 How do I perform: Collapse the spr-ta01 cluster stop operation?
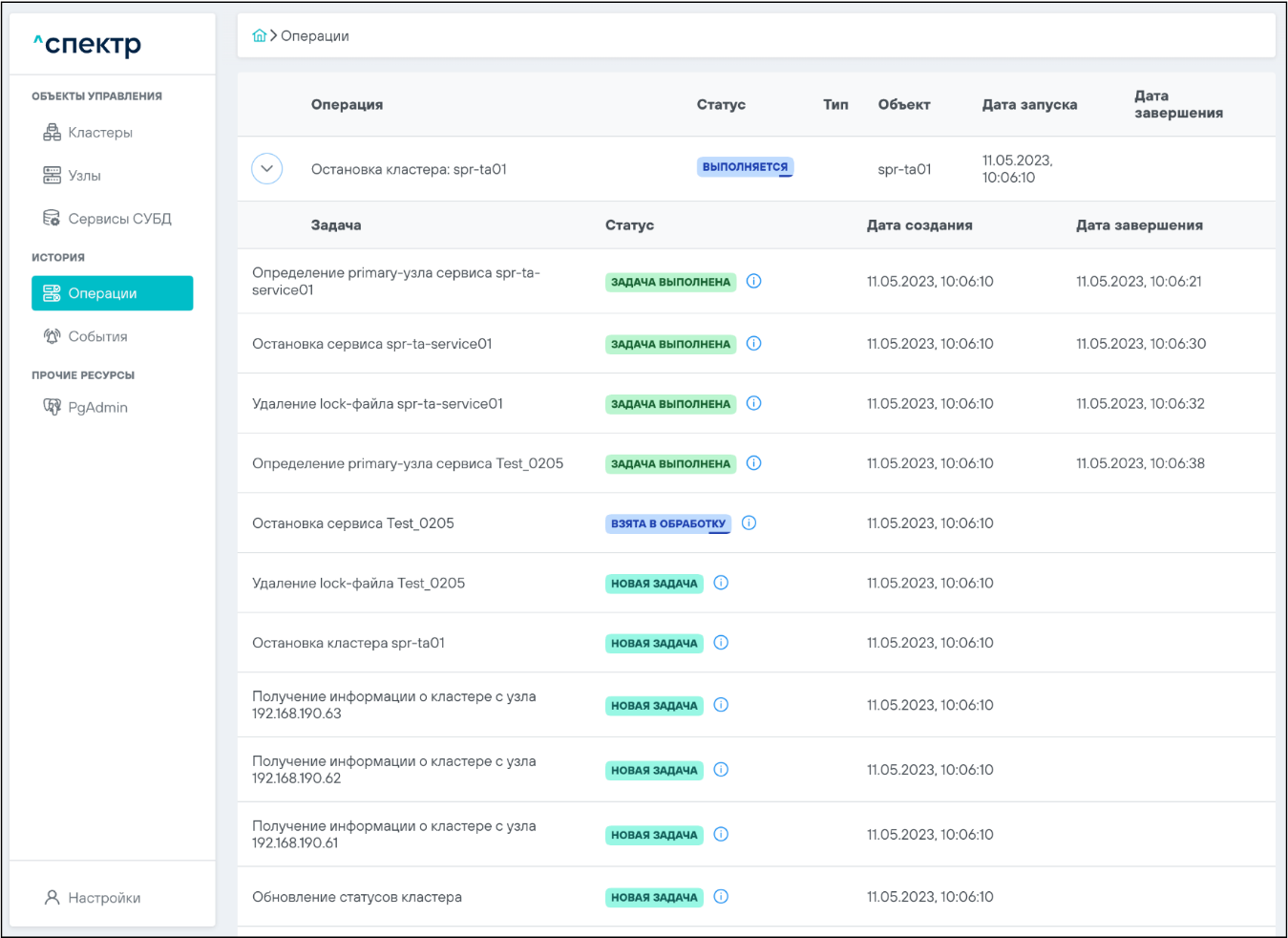(266, 169)
